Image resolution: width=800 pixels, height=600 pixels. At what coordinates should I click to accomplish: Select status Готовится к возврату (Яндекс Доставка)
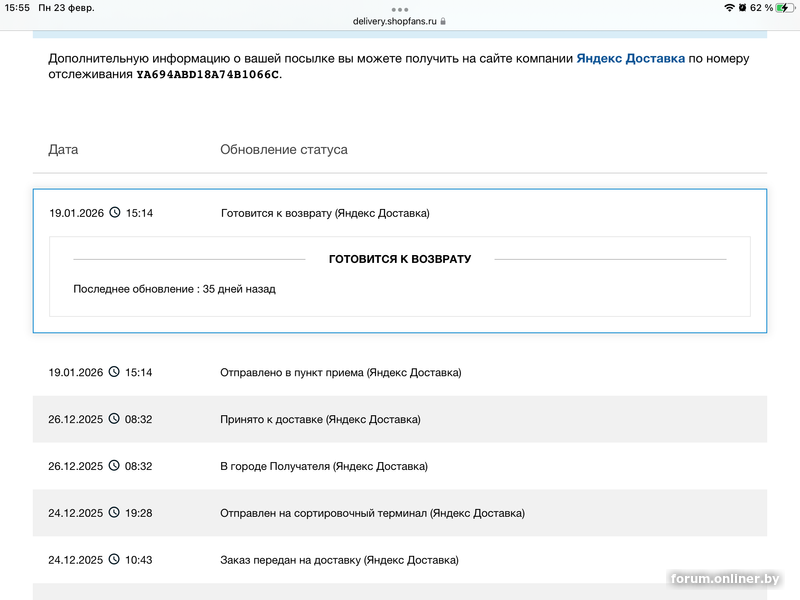[325, 213]
